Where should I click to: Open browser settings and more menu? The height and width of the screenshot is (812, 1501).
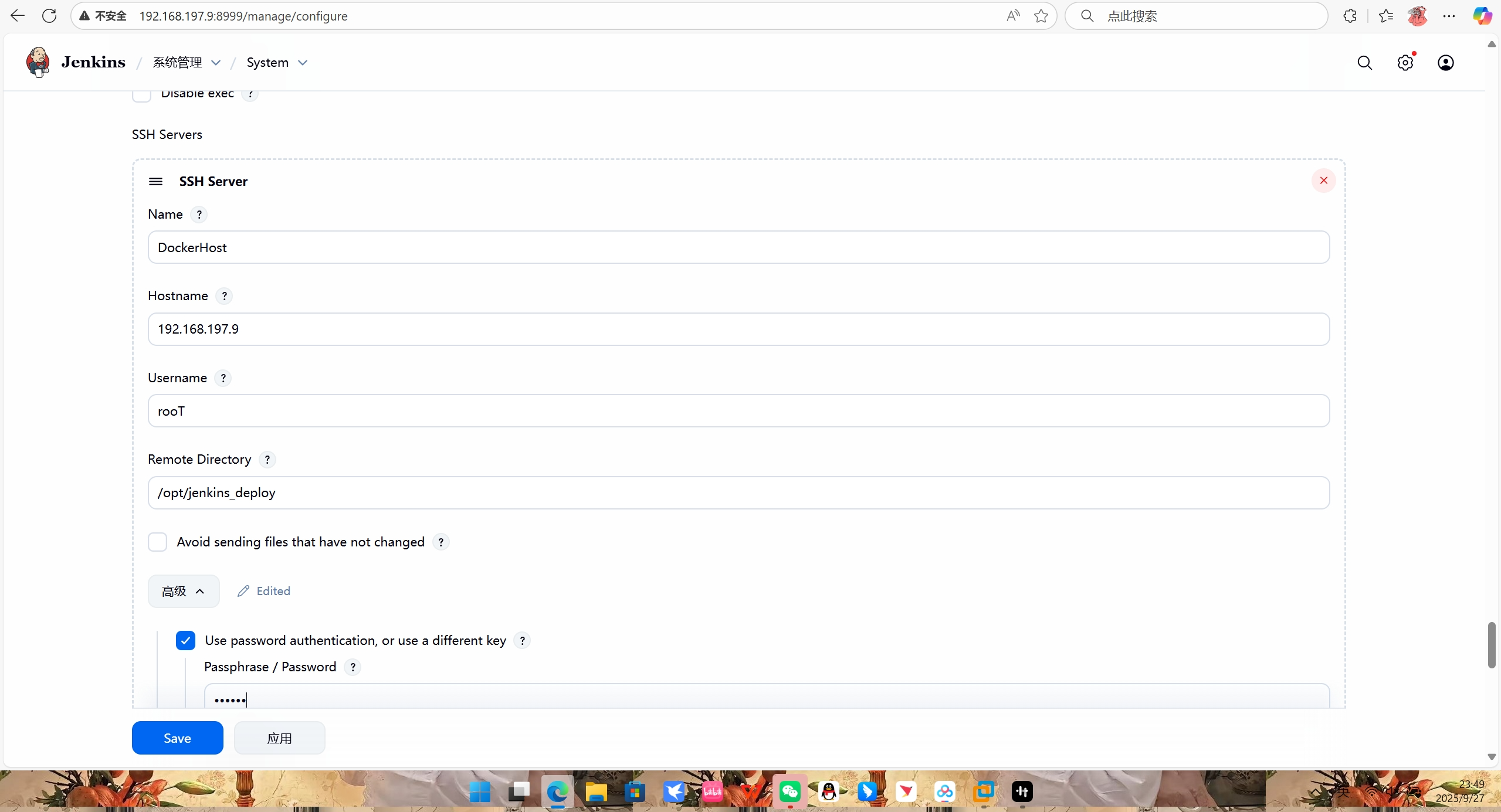(1449, 16)
